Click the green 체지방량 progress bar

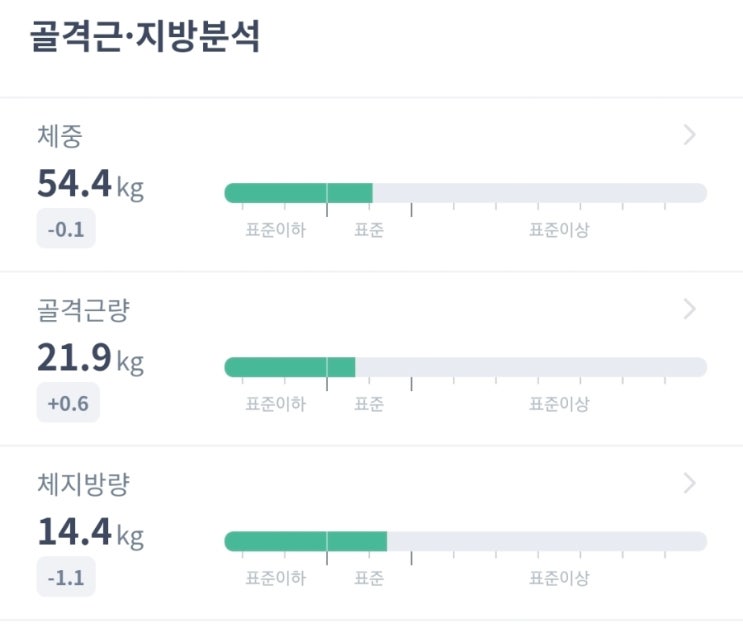[305, 541]
